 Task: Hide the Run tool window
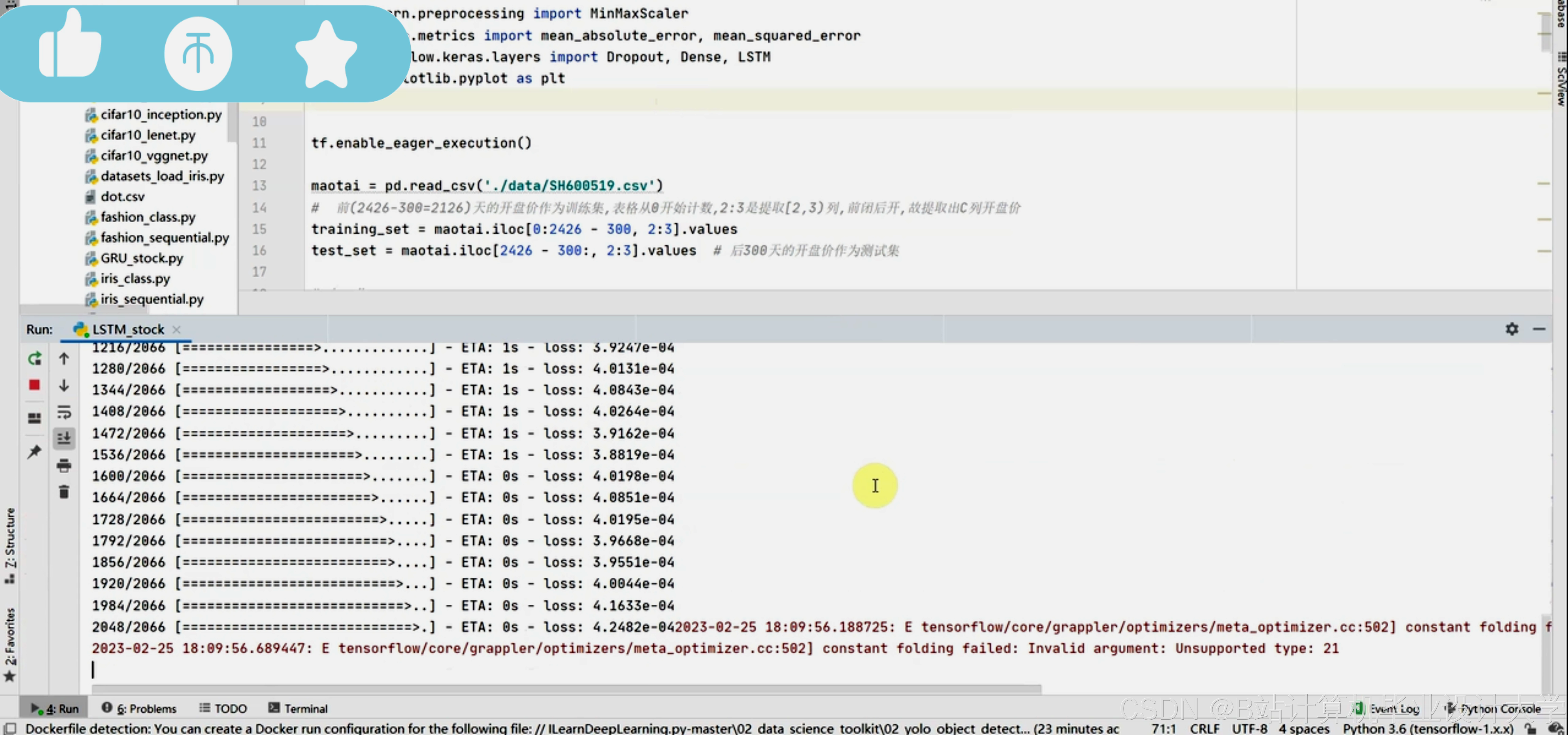[x=1539, y=329]
